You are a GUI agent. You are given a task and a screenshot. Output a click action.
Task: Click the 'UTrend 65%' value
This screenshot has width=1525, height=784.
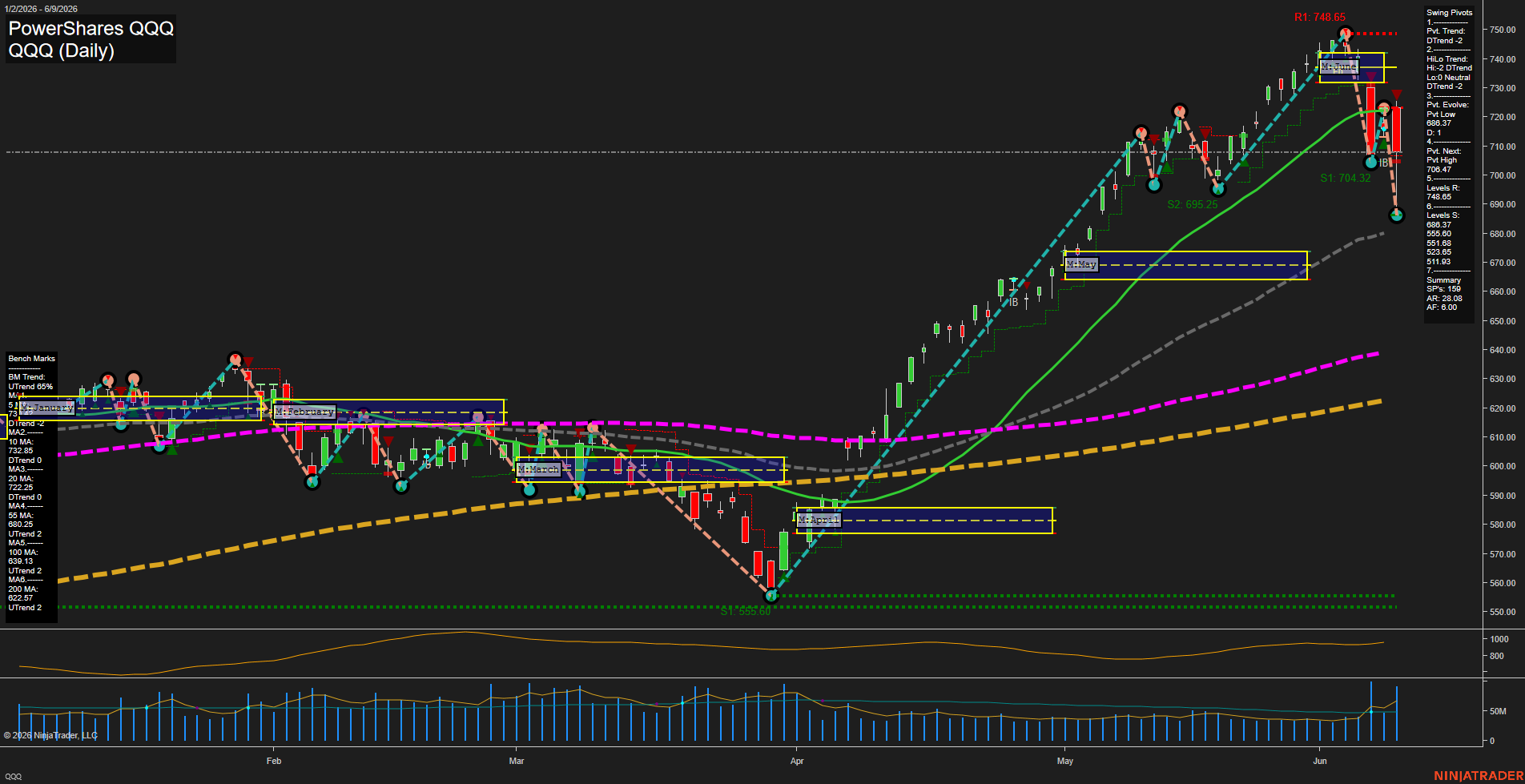pos(30,387)
